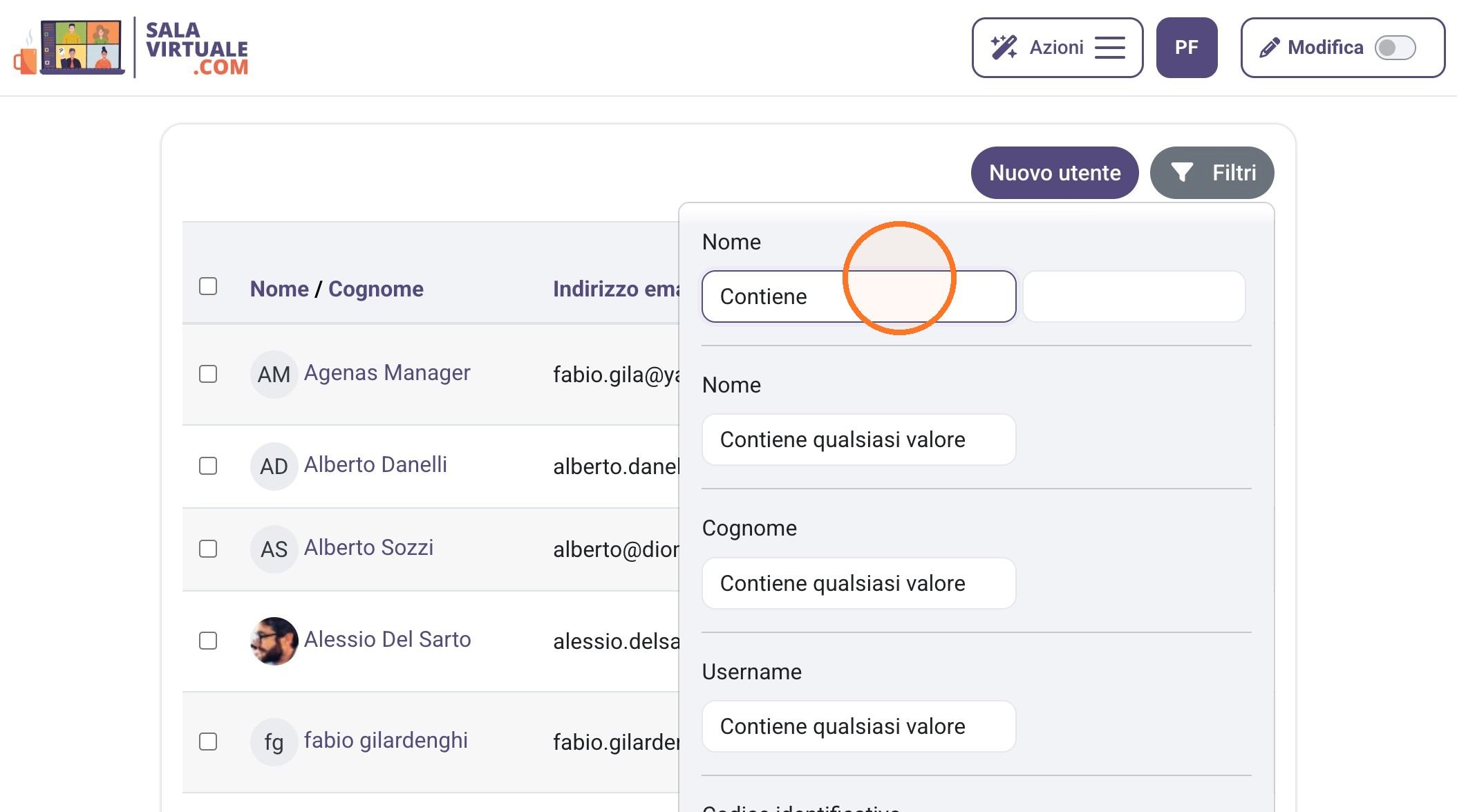Image resolution: width=1457 pixels, height=812 pixels.
Task: Click the AM avatar of Agenas Manager
Action: tap(274, 375)
